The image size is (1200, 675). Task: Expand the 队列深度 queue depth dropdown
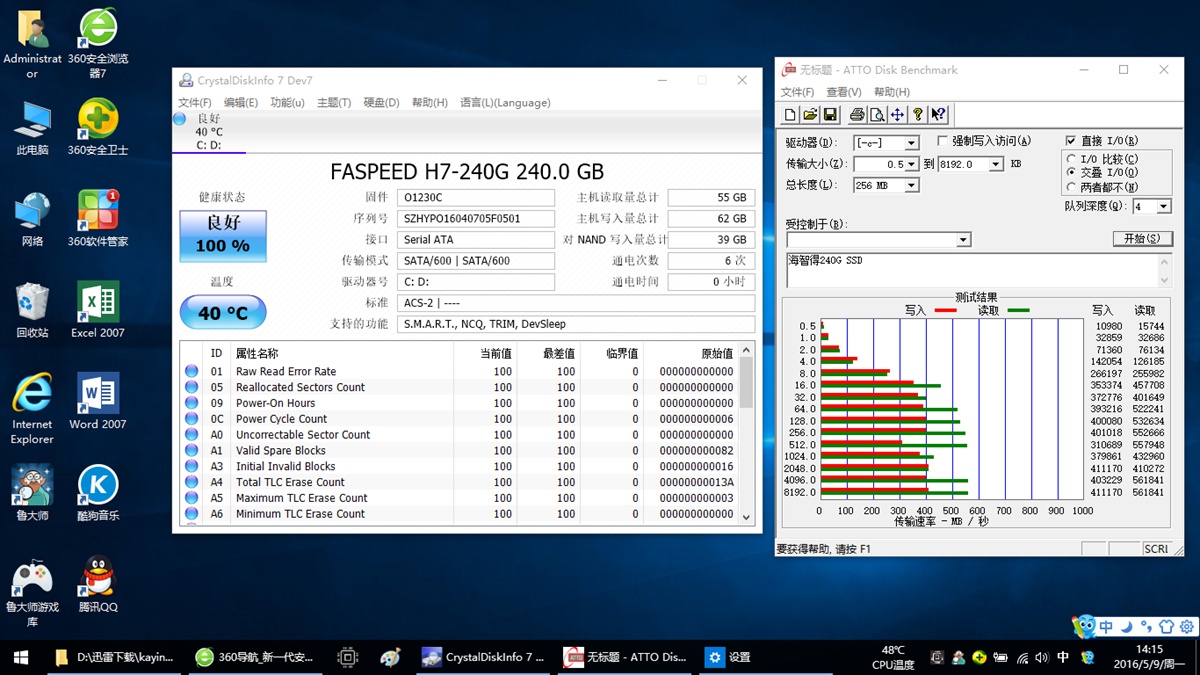click(1163, 207)
